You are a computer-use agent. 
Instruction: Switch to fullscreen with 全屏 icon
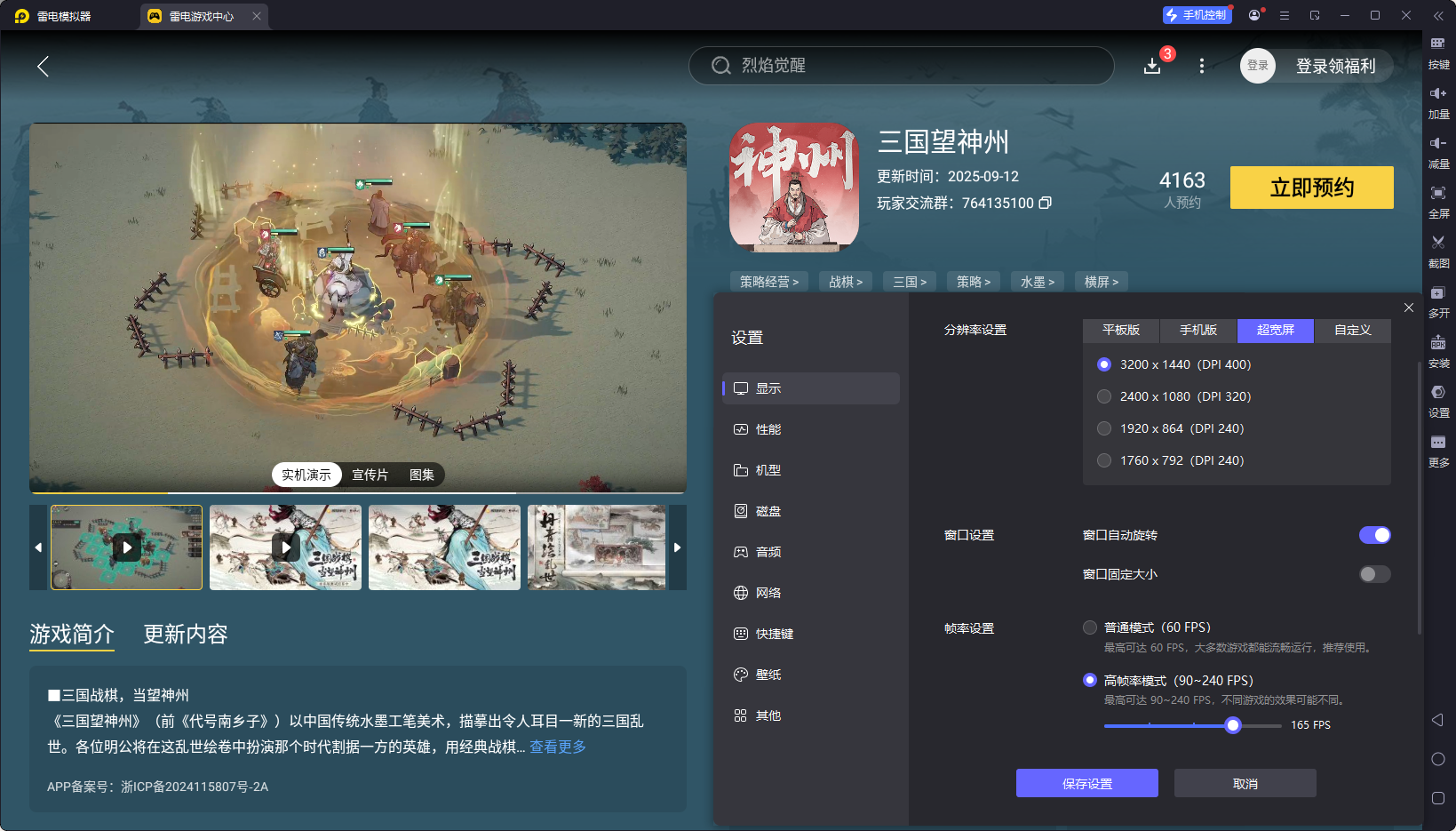click(1439, 202)
